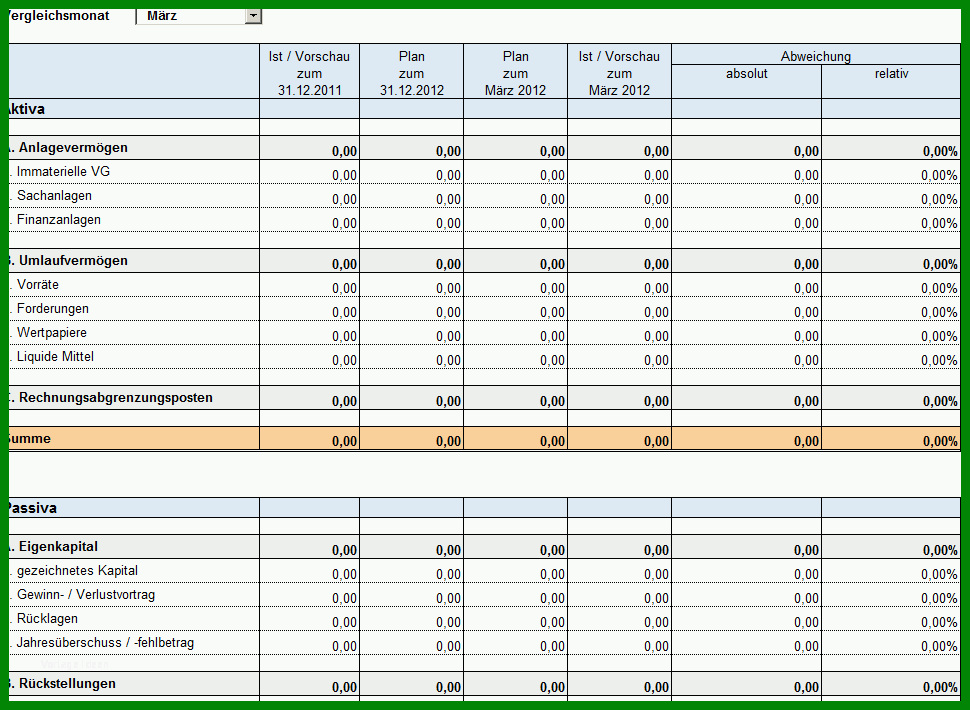
Task: Click Rechnungsabgrenzungsposten value under Ist / Vorschau März 2012
Action: 656,401
